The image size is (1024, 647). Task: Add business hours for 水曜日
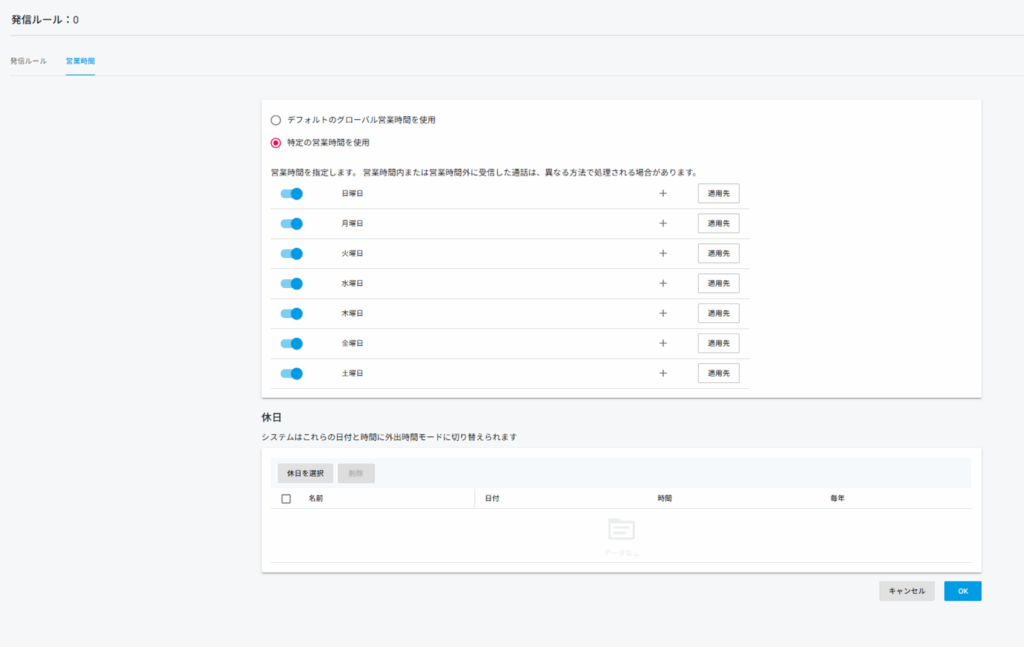662,284
